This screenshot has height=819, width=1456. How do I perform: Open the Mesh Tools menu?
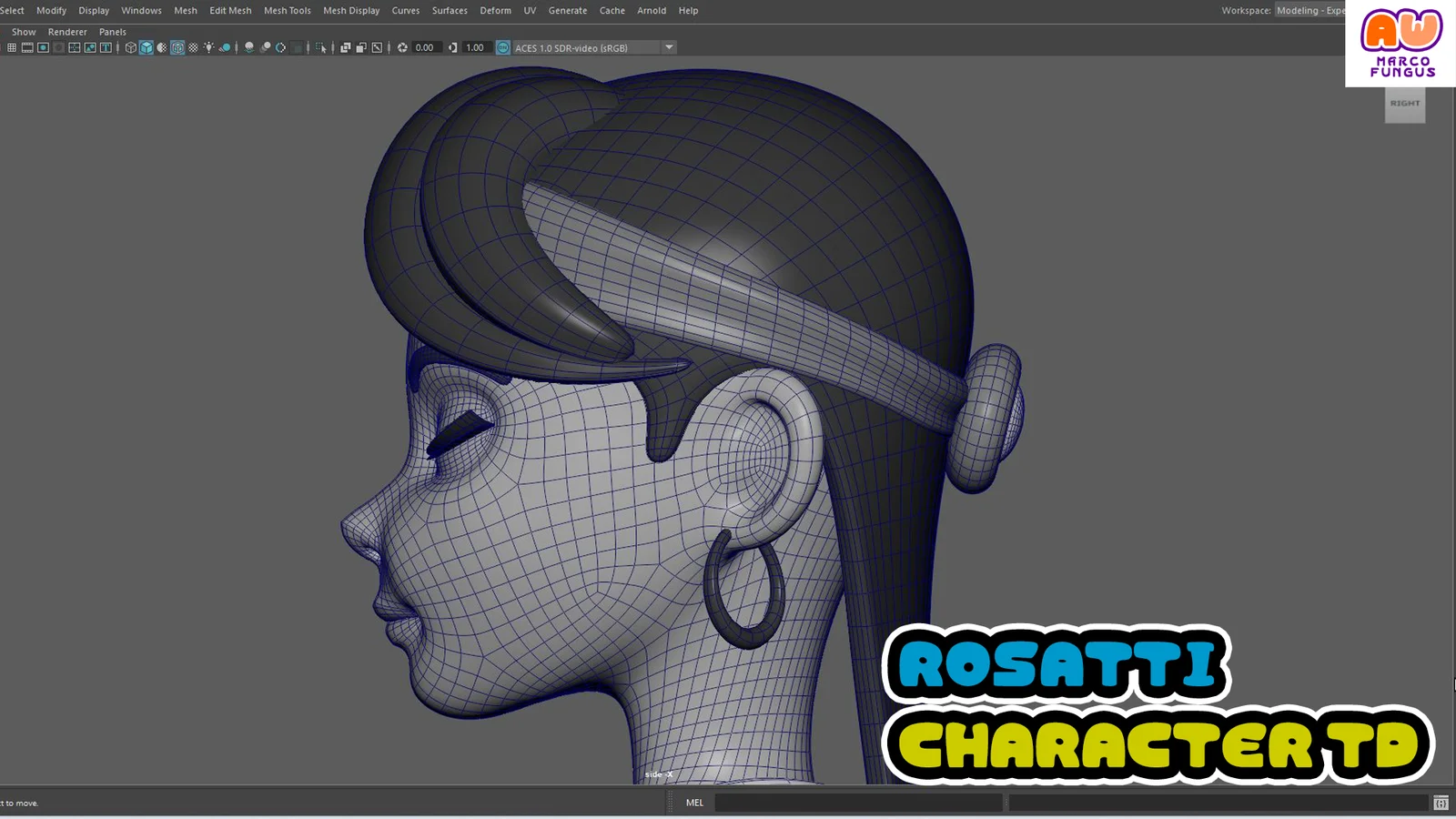pos(287,10)
